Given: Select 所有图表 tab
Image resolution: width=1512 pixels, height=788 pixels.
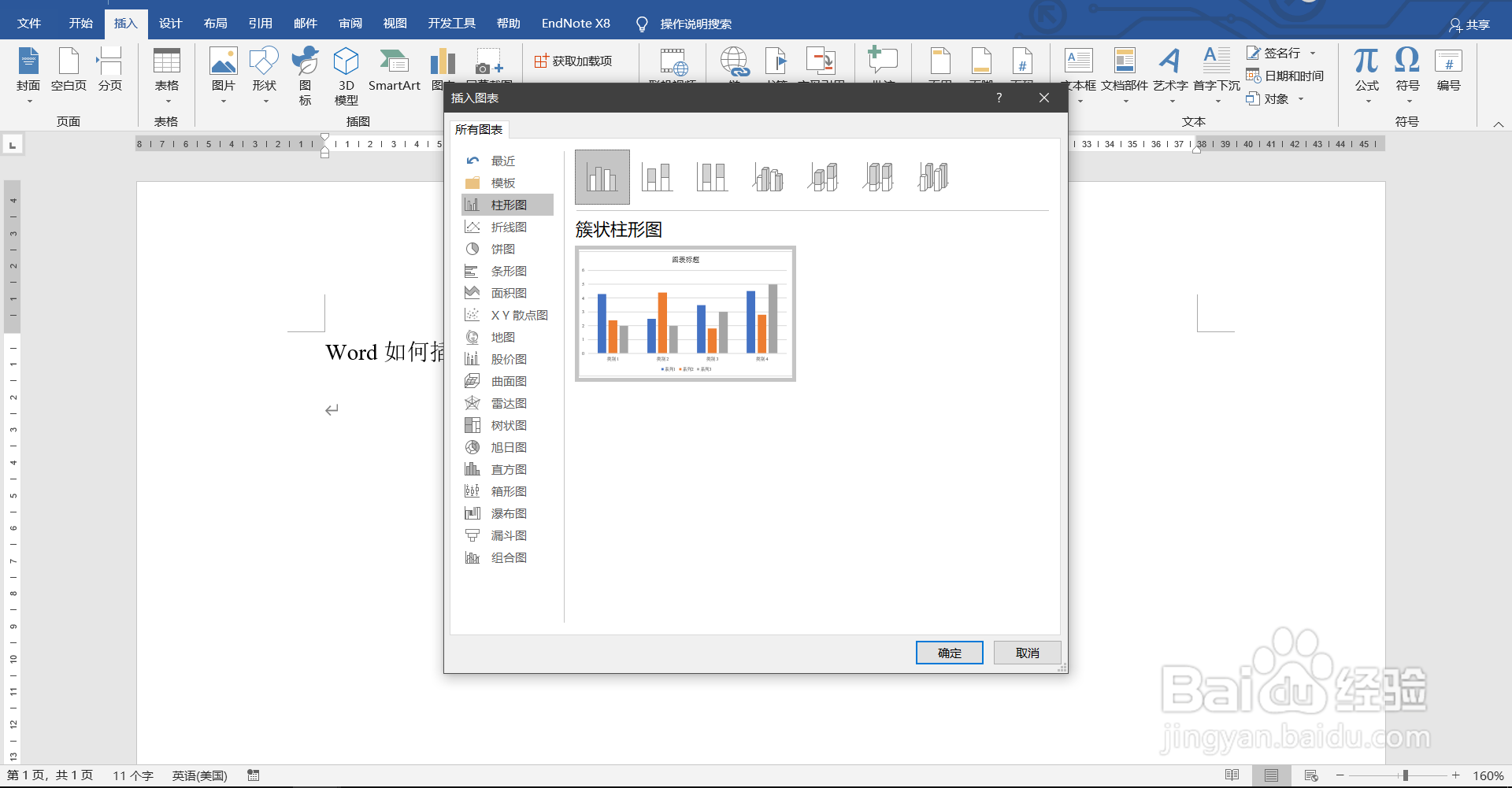Looking at the screenshot, I should point(479,129).
